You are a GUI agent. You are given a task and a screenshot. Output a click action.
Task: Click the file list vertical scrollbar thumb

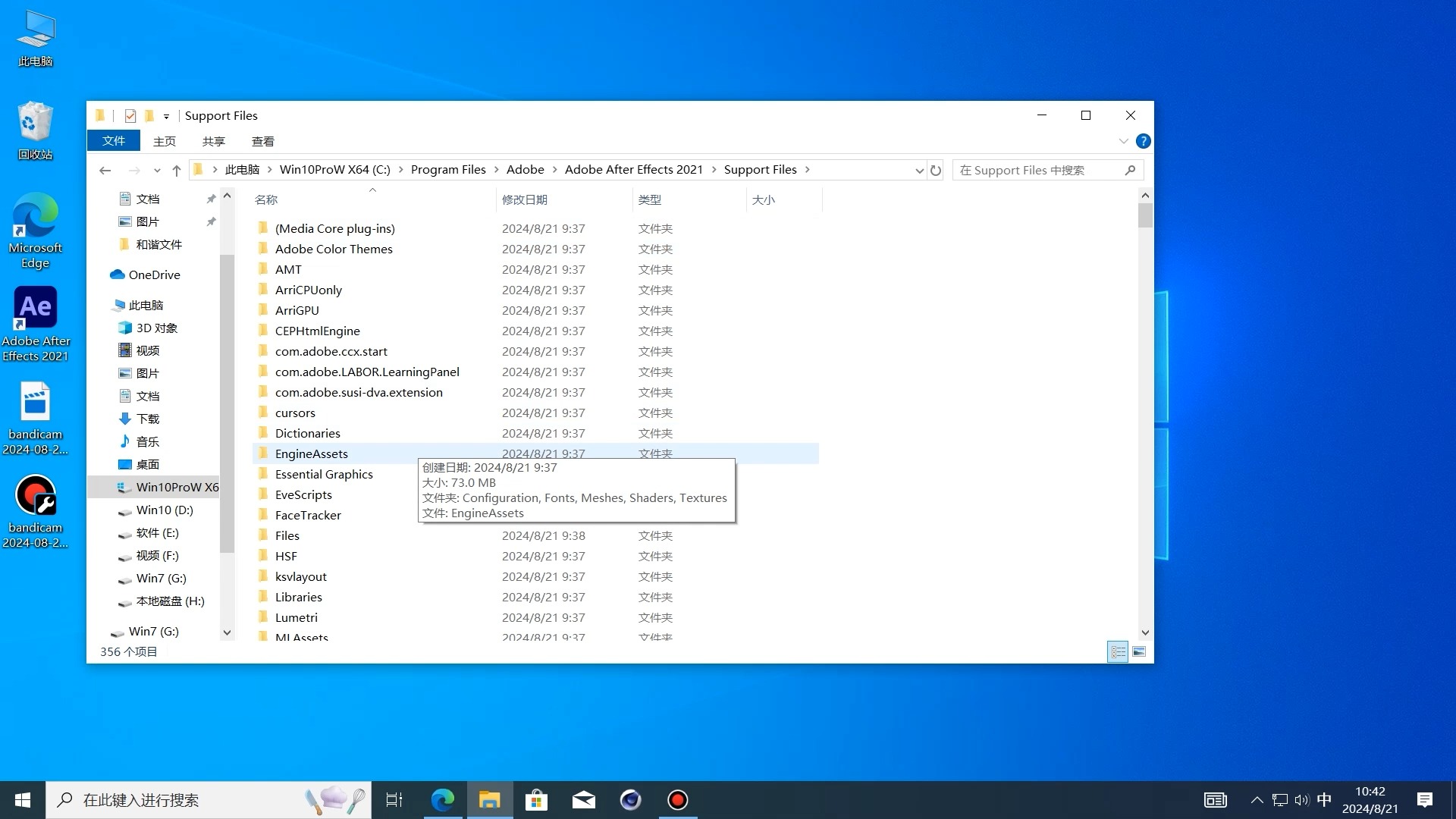point(1145,215)
